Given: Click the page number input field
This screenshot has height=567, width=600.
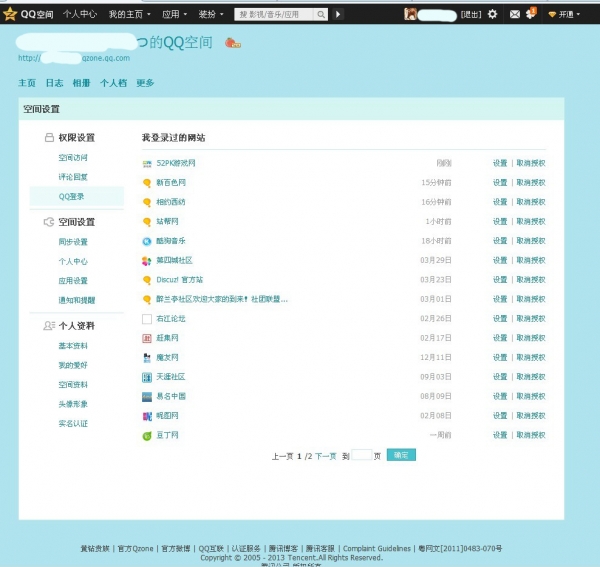Looking at the screenshot, I should [x=361, y=455].
